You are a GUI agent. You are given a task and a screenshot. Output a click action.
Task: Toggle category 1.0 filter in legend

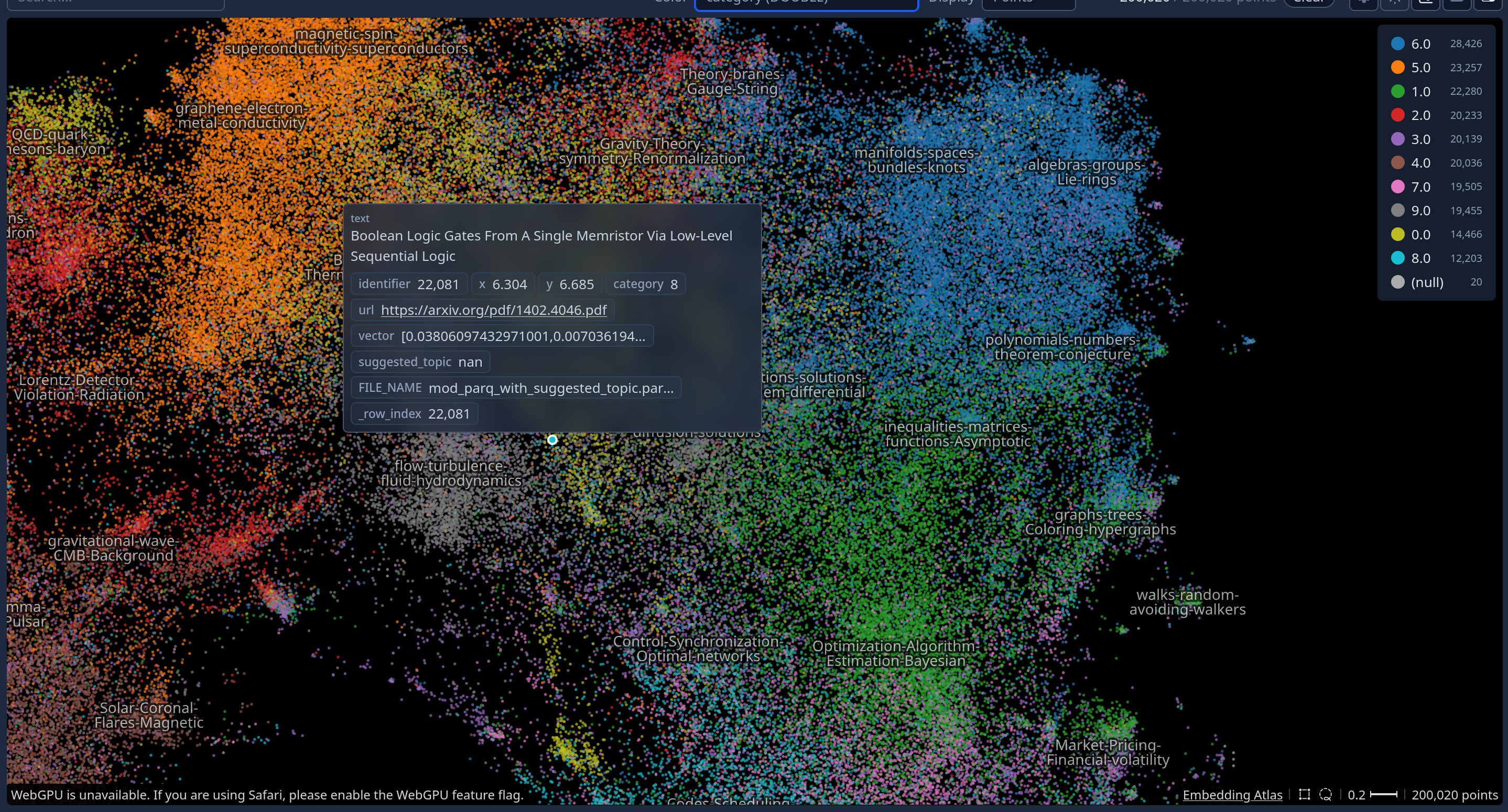click(1420, 92)
